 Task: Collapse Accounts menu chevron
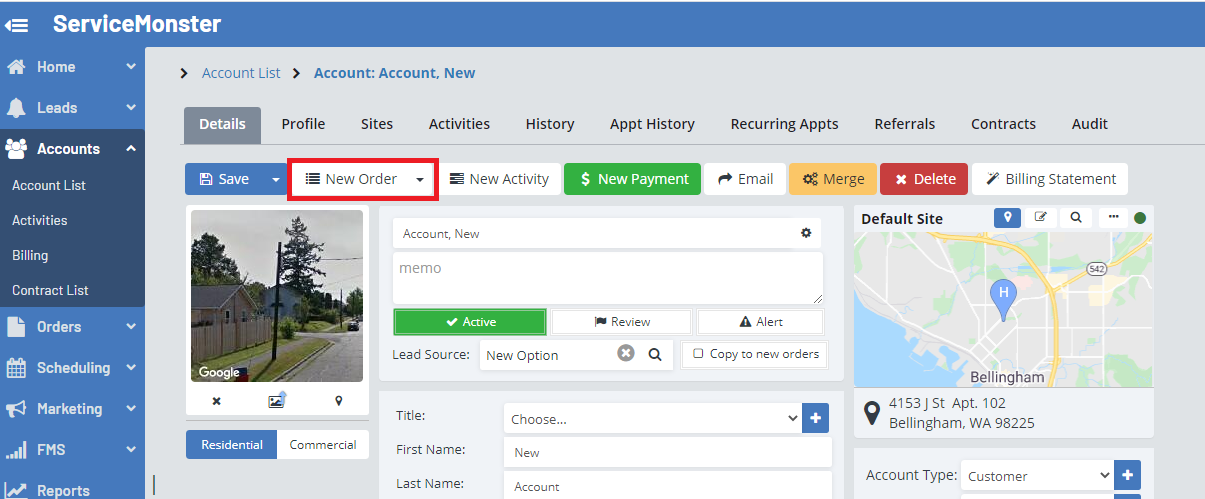131,149
